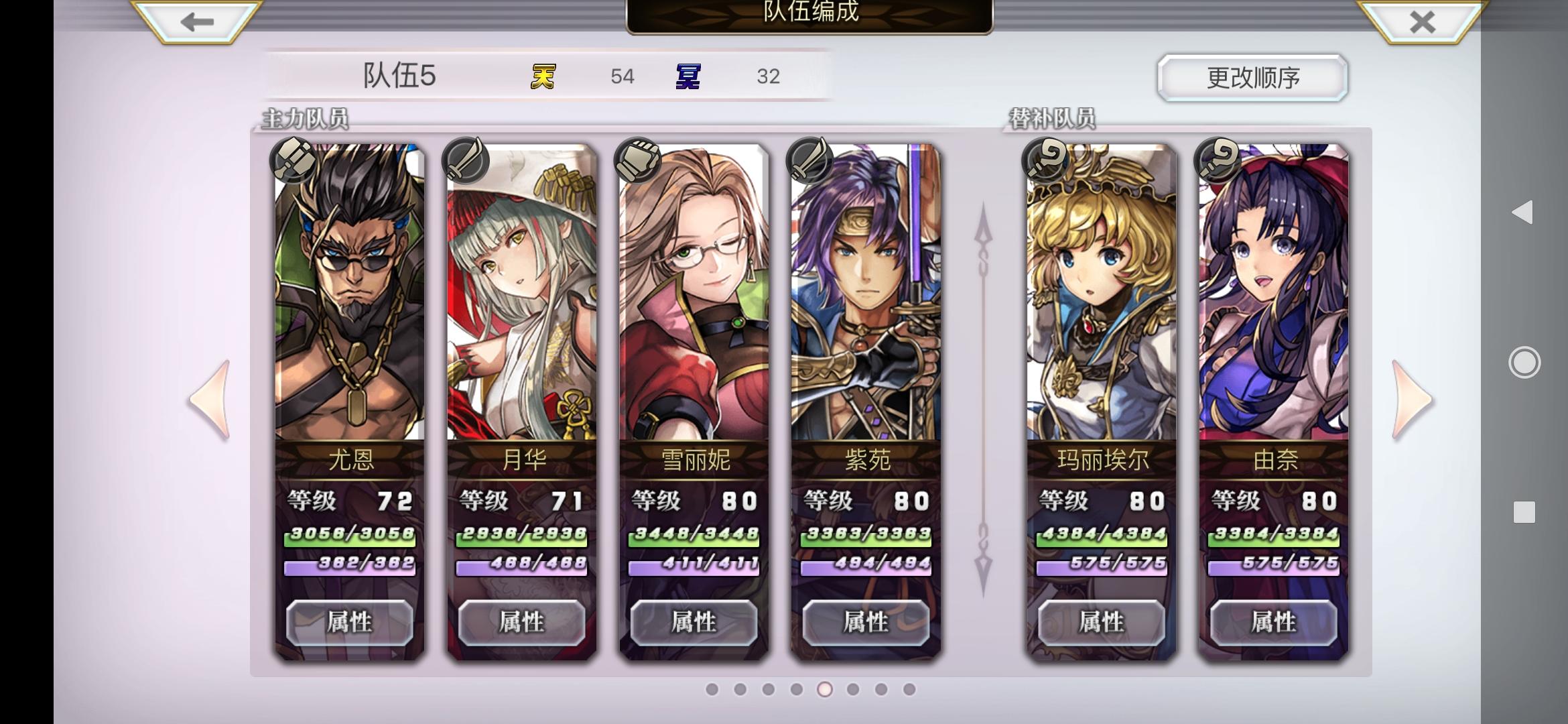Screen dimensions: 1568x724
Task: Close the team formation screen with the X
Action: click(x=1422, y=21)
